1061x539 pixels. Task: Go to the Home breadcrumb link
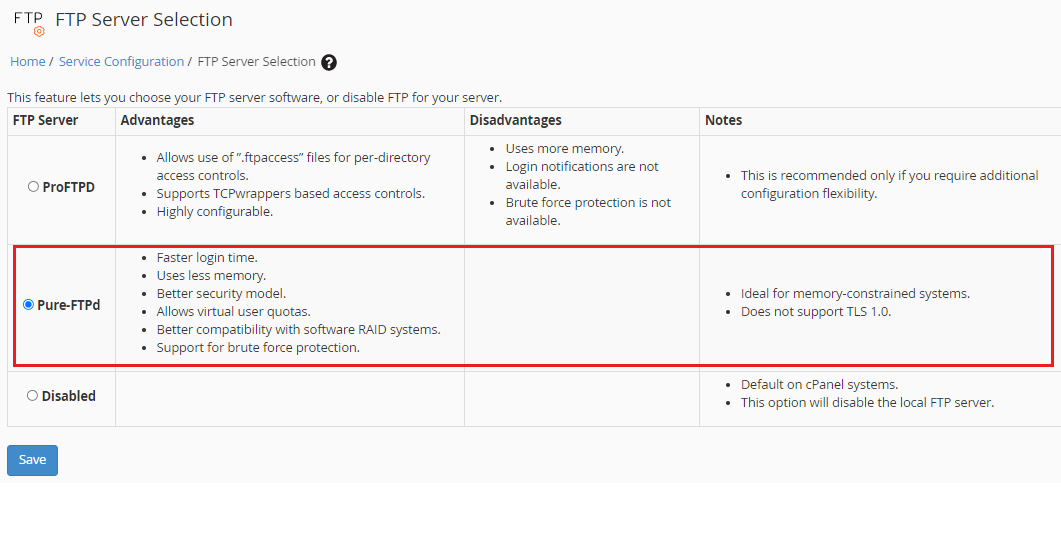coord(27,62)
